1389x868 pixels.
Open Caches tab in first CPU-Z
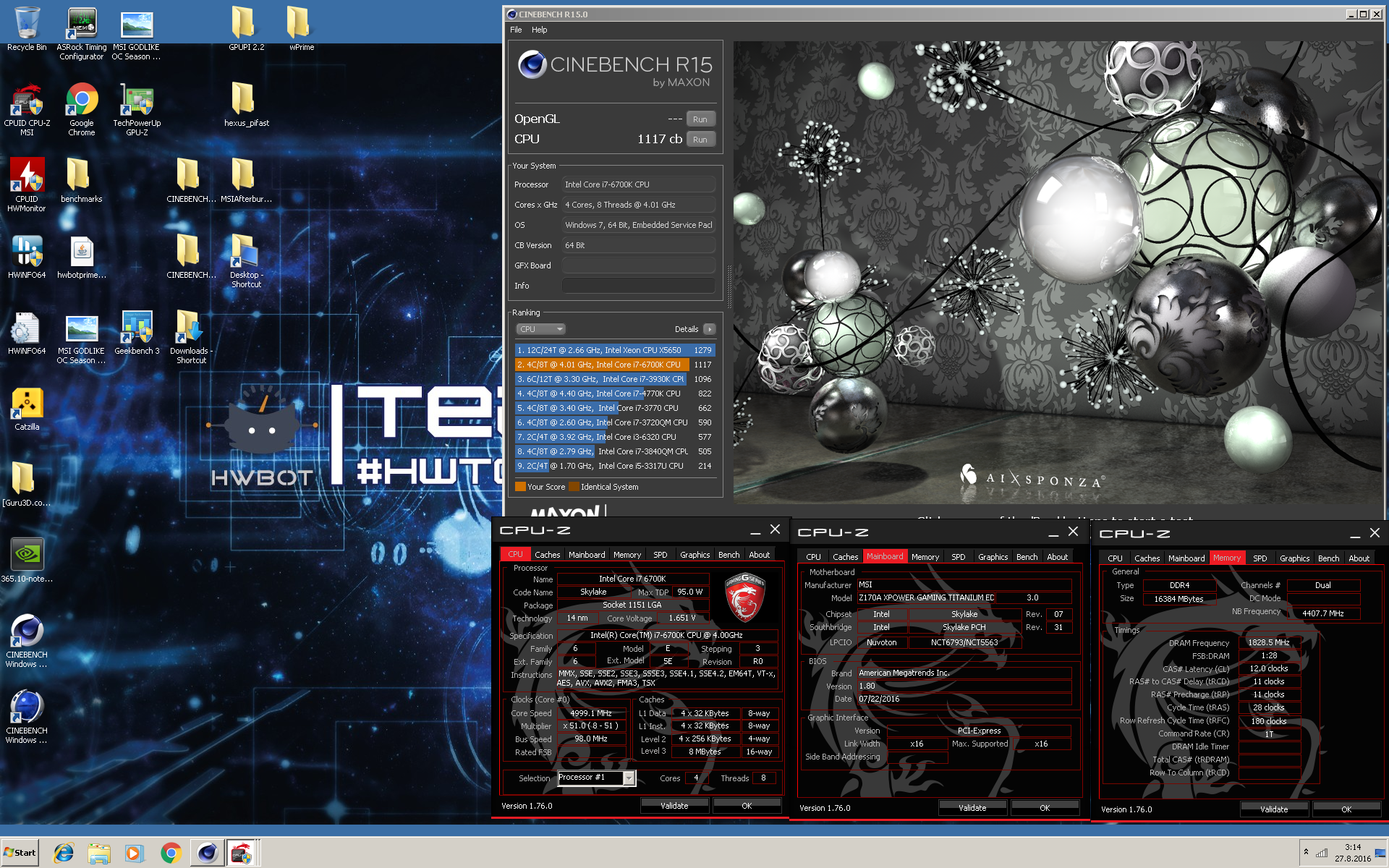pos(547,555)
